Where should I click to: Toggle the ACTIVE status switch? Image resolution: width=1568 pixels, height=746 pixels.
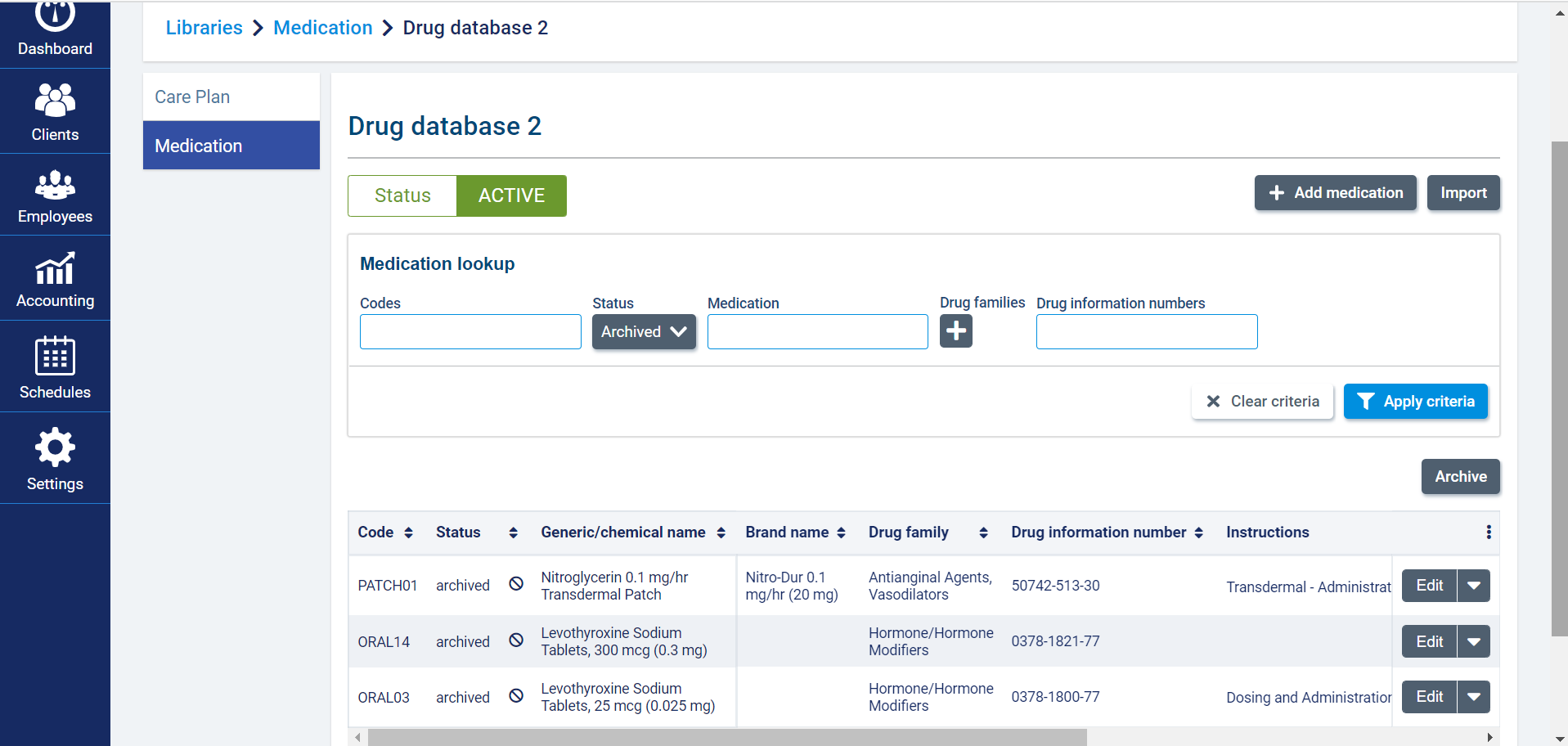point(511,195)
